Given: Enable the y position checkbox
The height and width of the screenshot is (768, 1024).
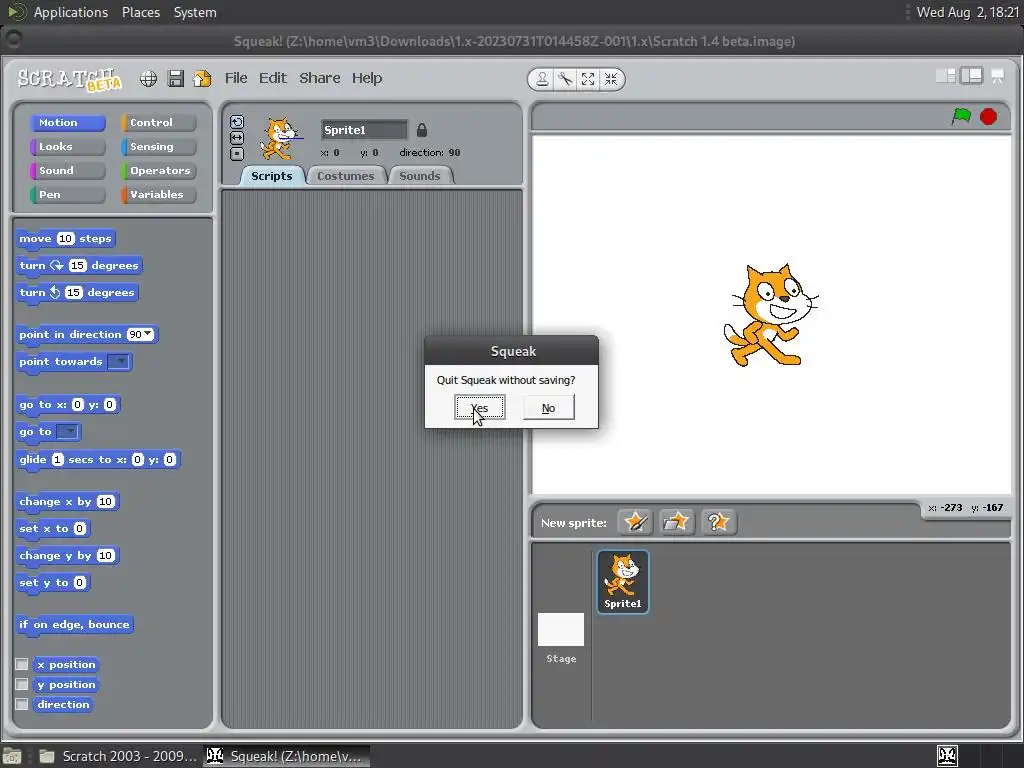Looking at the screenshot, I should click(x=22, y=684).
